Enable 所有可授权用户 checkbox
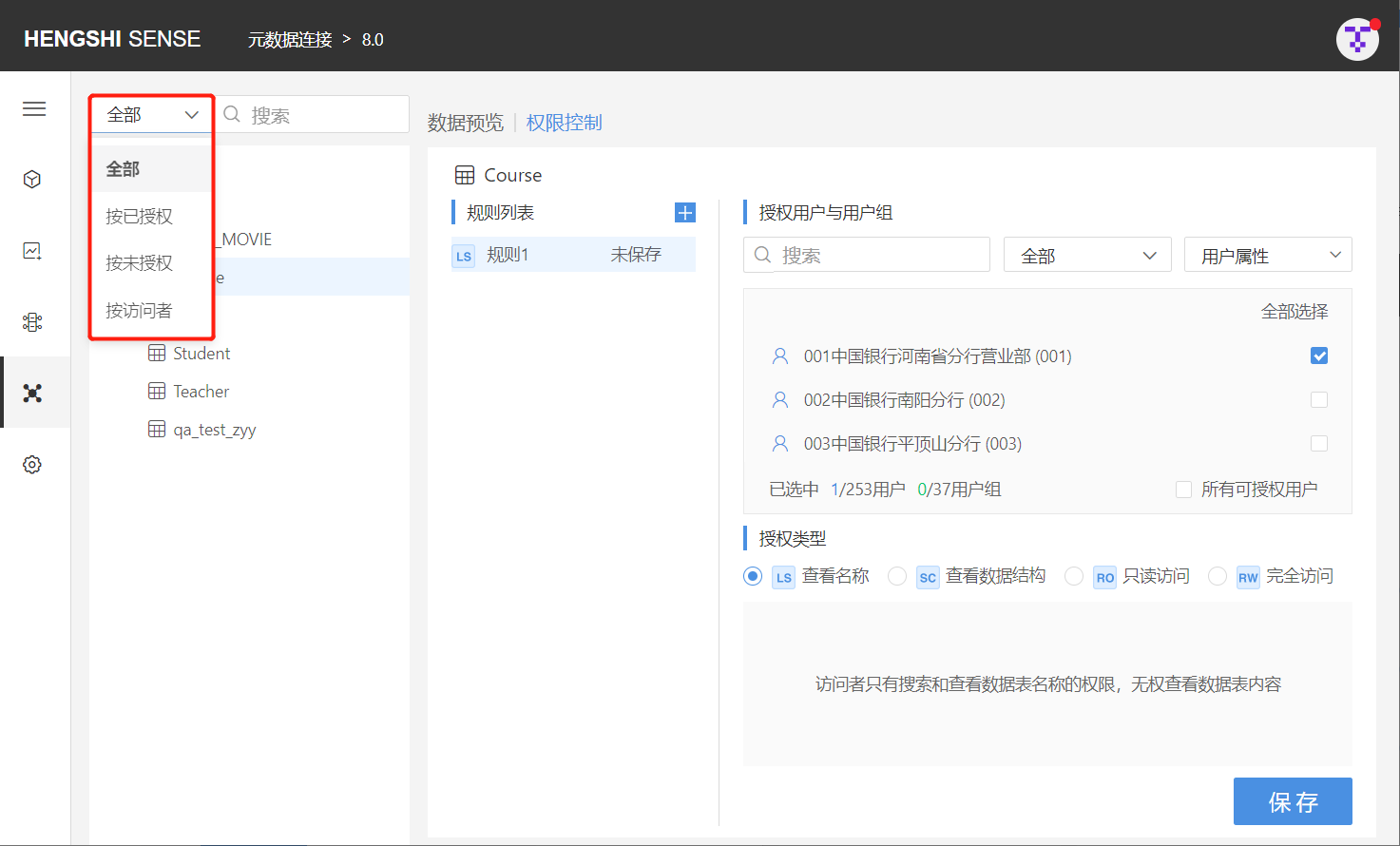The height and width of the screenshot is (846, 1400). point(1183,490)
